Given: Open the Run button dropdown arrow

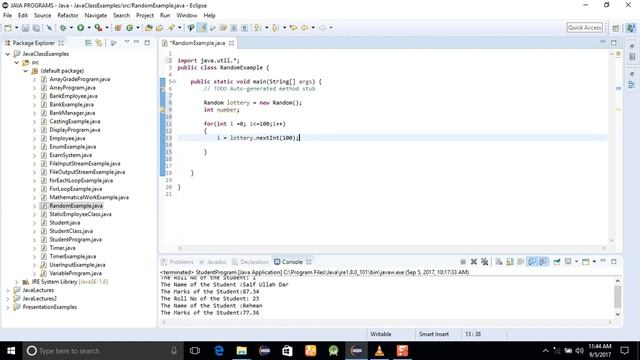Looking at the screenshot, I should (89, 28).
